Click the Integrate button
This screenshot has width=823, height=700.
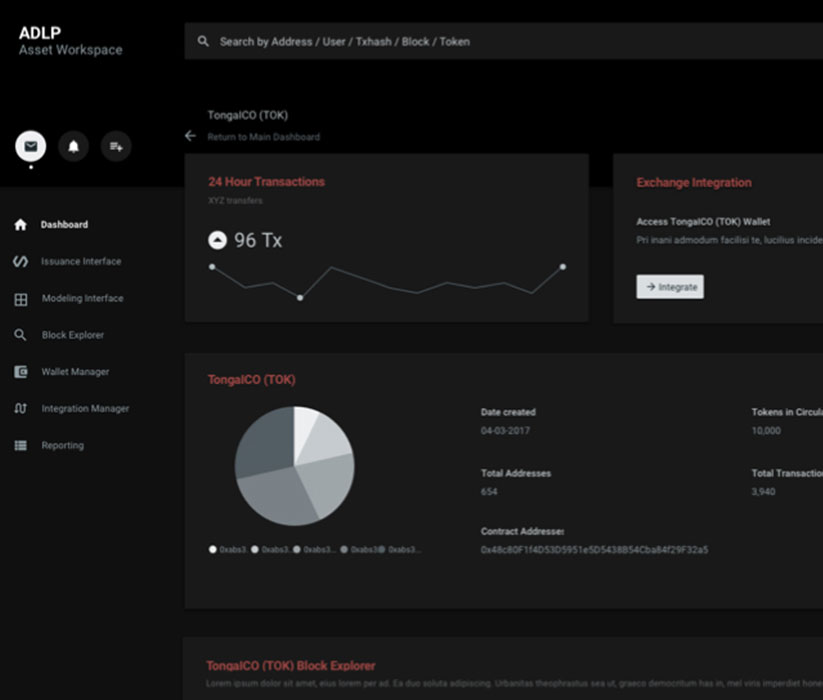point(670,286)
